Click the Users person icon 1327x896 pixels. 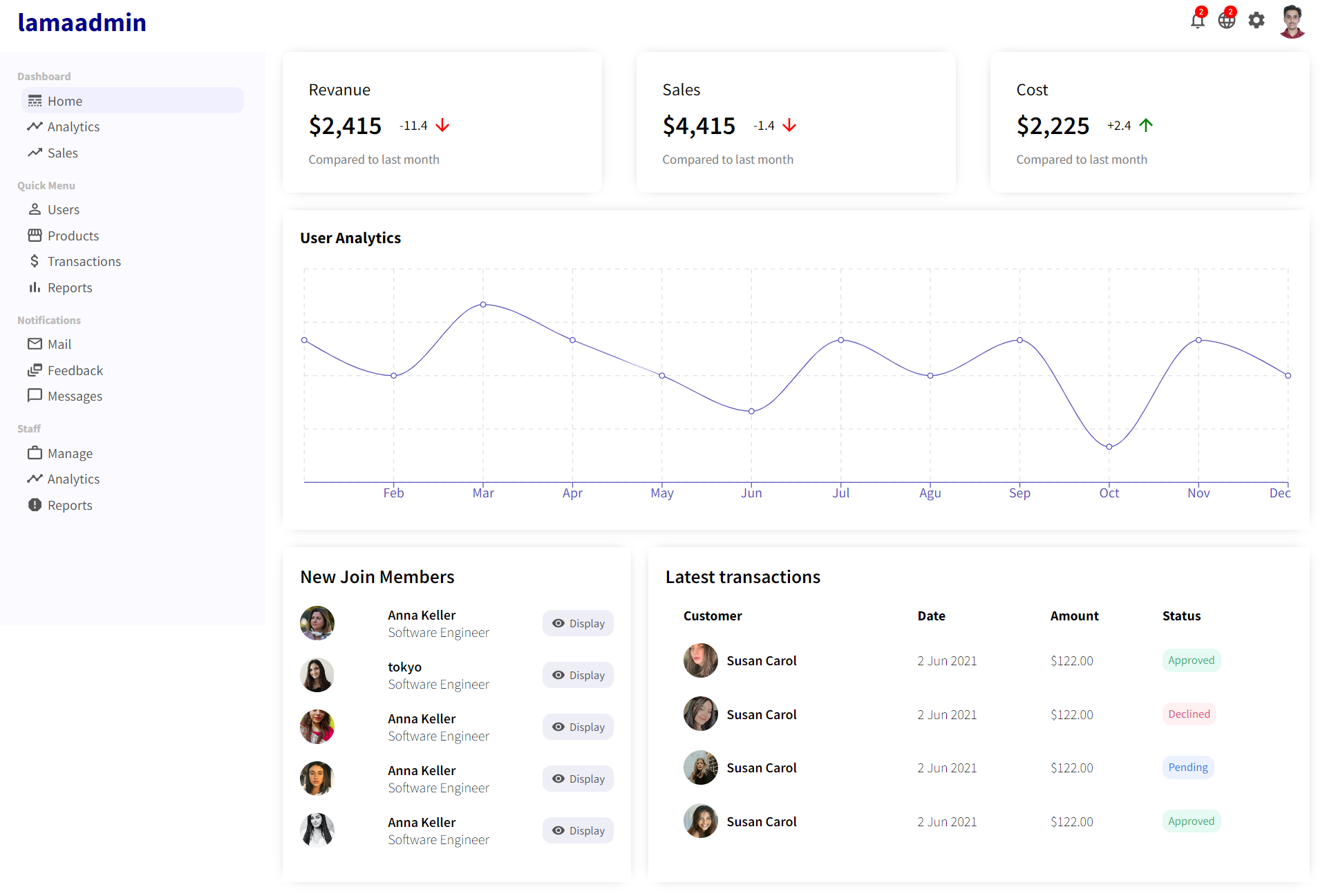pyautogui.click(x=35, y=209)
